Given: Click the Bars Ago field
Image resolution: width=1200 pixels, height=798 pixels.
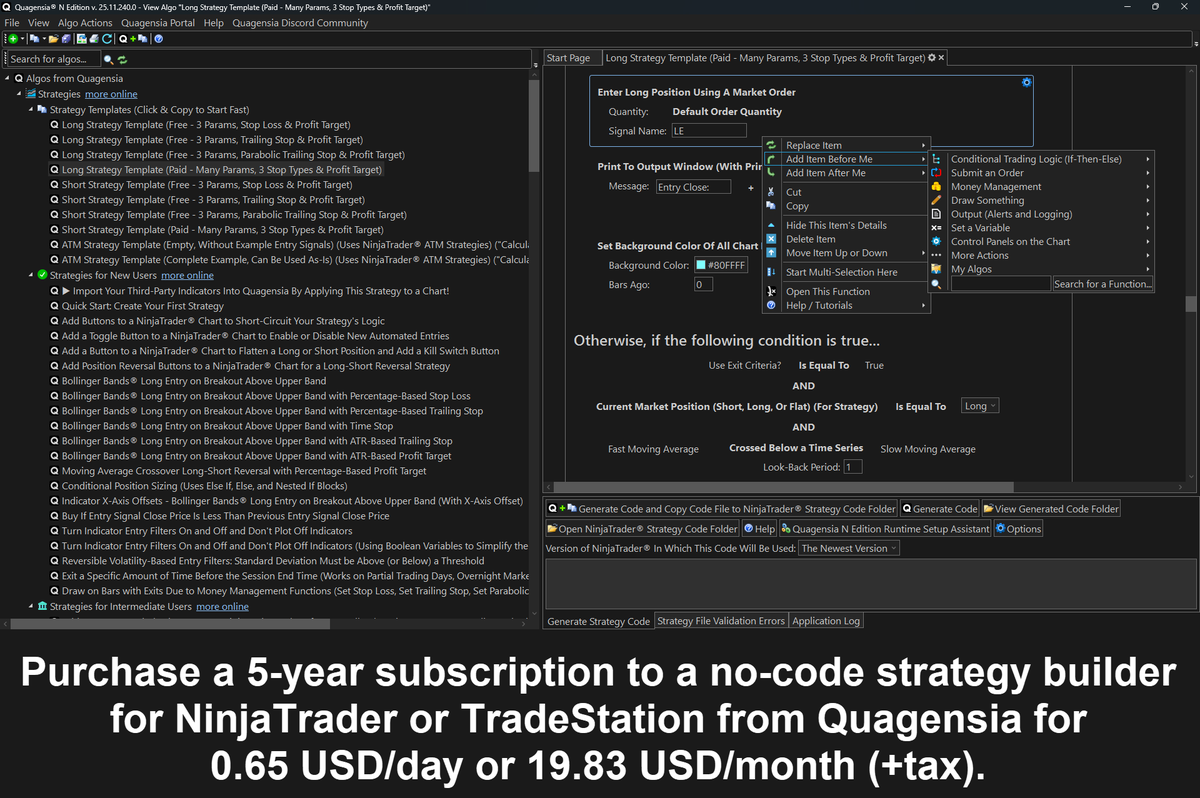Looking at the screenshot, I should [703, 285].
